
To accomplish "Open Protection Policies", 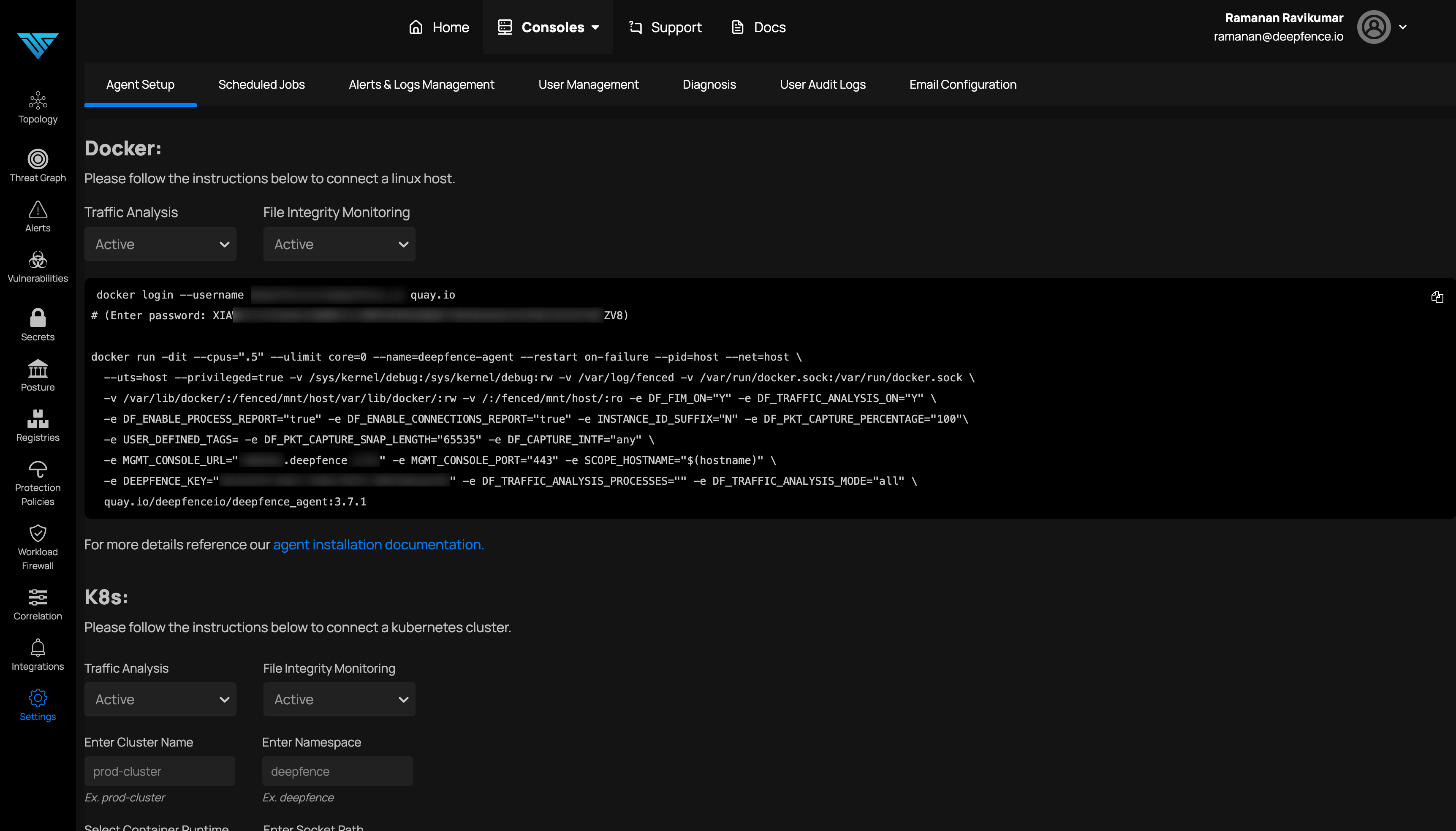I will coord(38,484).
